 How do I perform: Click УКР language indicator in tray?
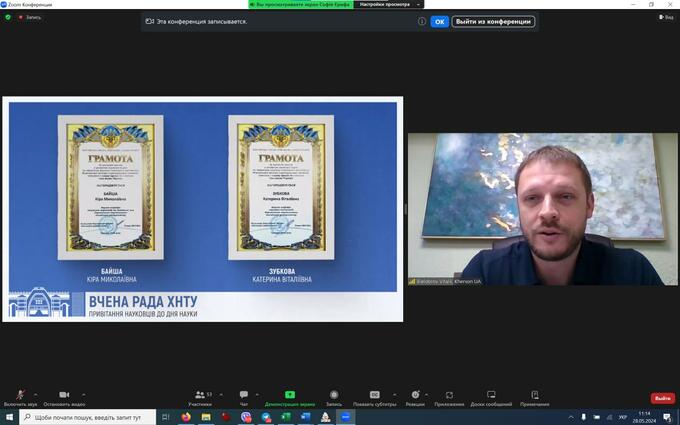tap(623, 417)
